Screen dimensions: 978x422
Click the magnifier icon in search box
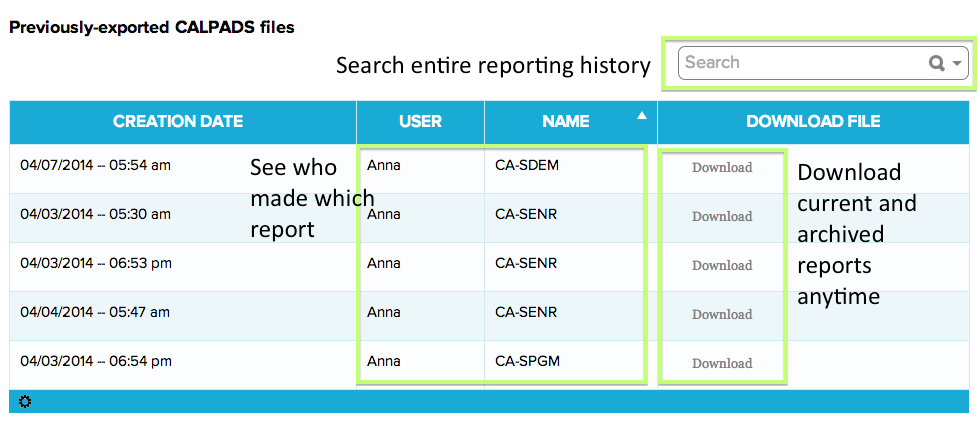937,63
